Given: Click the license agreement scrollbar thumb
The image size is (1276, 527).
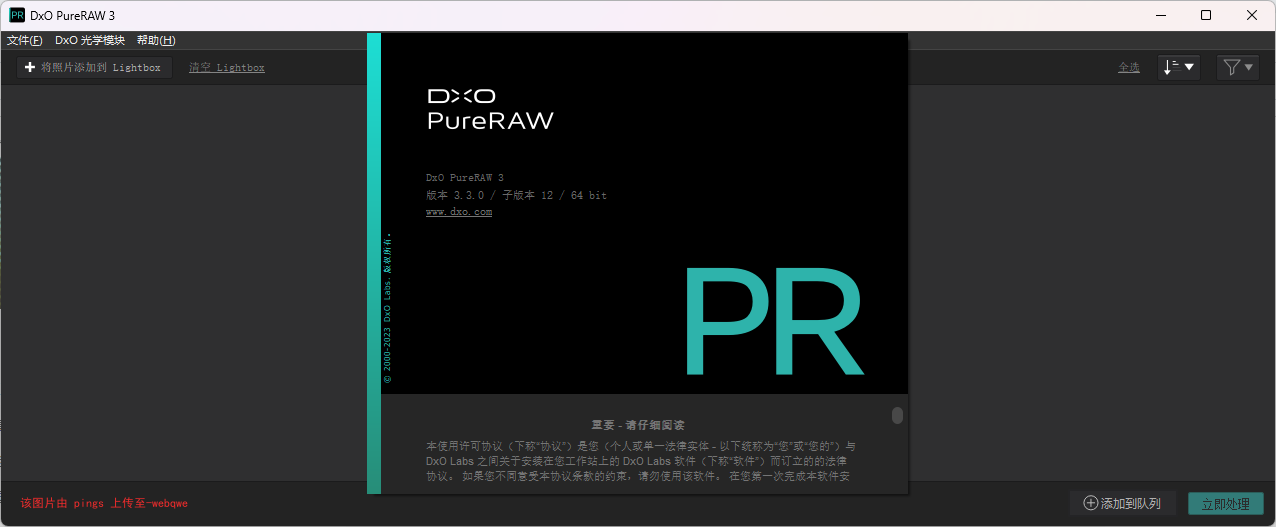Looking at the screenshot, I should click(897, 415).
